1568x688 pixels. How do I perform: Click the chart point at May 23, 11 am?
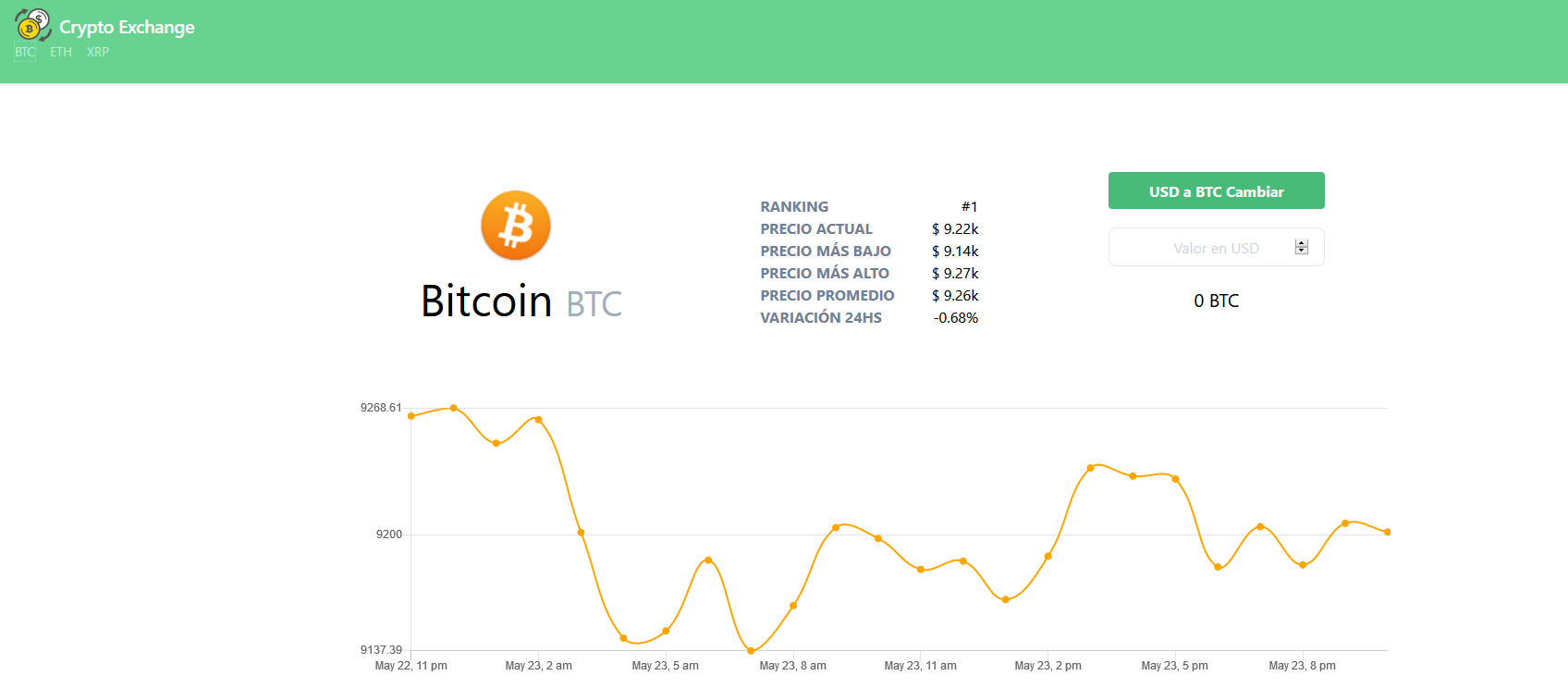[x=921, y=570]
